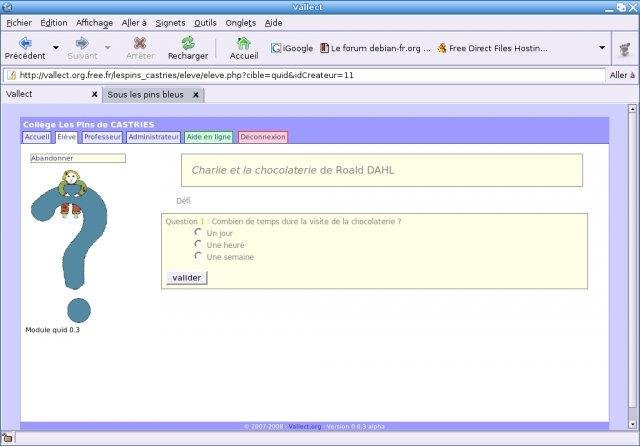Image resolution: width=640 pixels, height=446 pixels.
Task: Click the status bar icon at bottom-left
Action: point(7,439)
